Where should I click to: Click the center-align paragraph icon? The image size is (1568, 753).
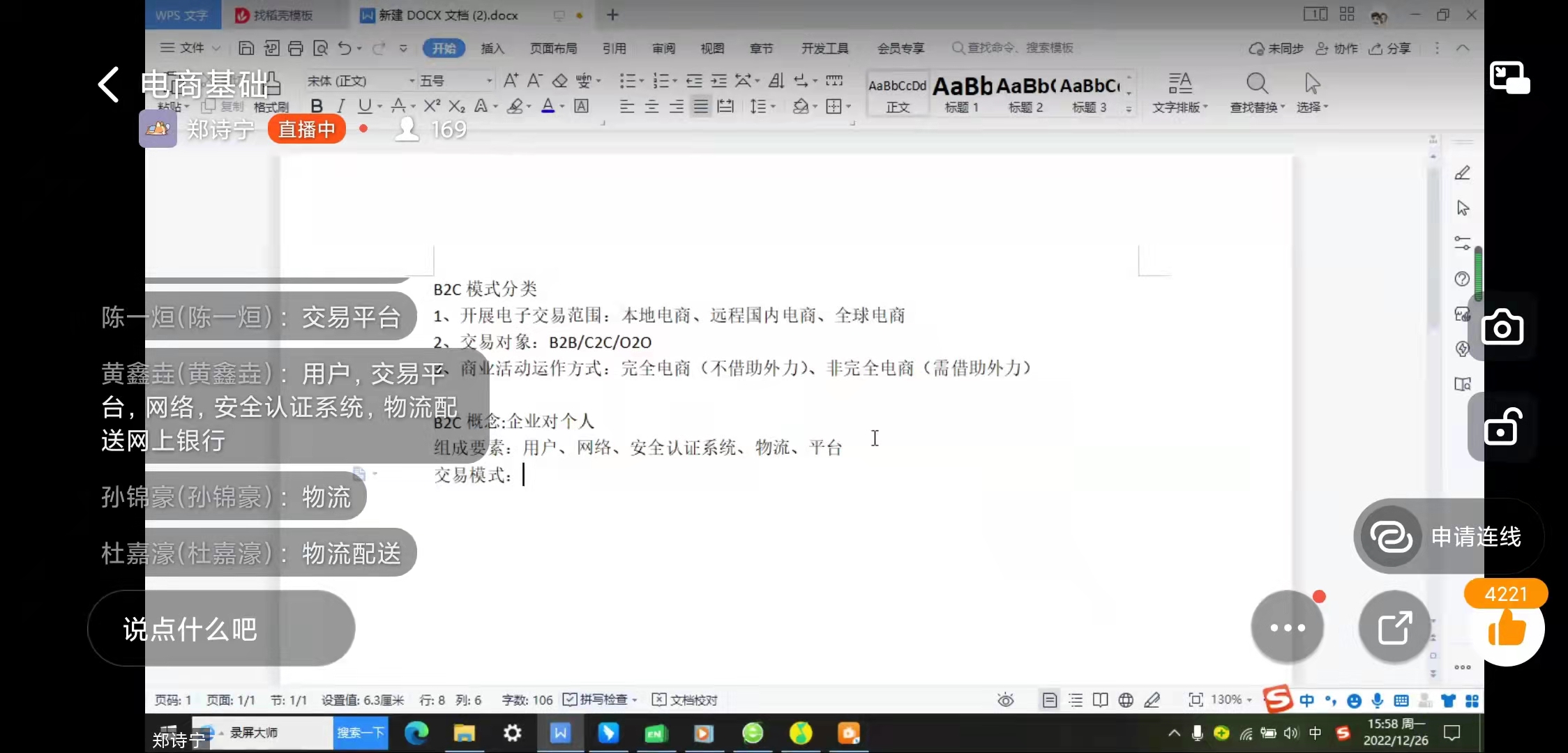coord(651,107)
